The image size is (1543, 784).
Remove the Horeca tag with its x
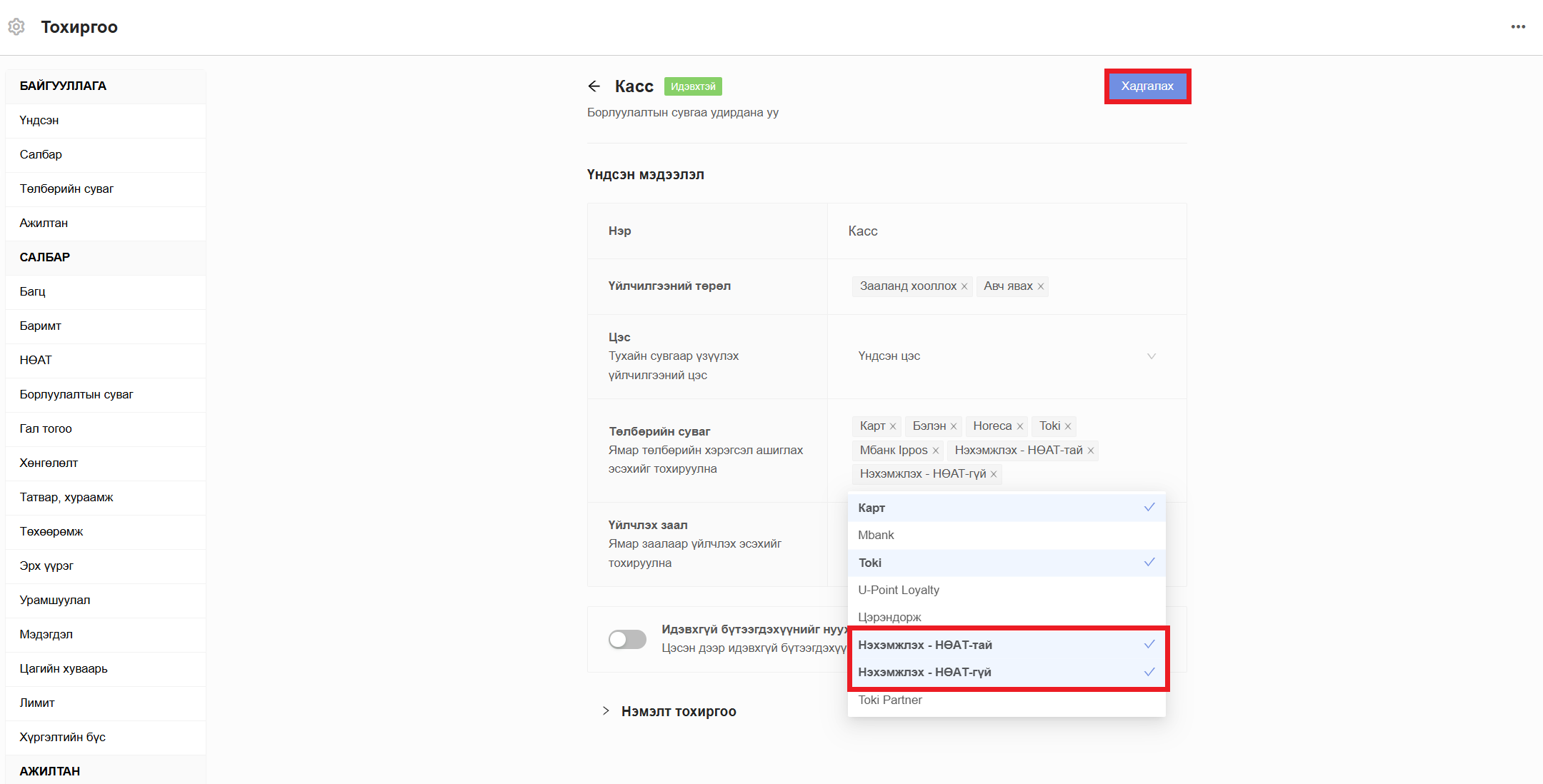coord(1020,426)
